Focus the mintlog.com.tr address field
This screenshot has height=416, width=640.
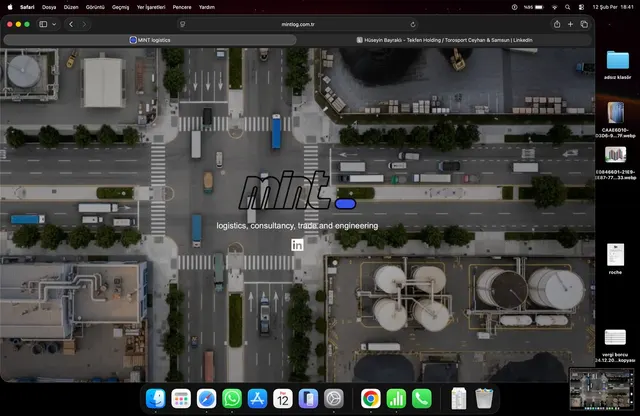(298, 24)
